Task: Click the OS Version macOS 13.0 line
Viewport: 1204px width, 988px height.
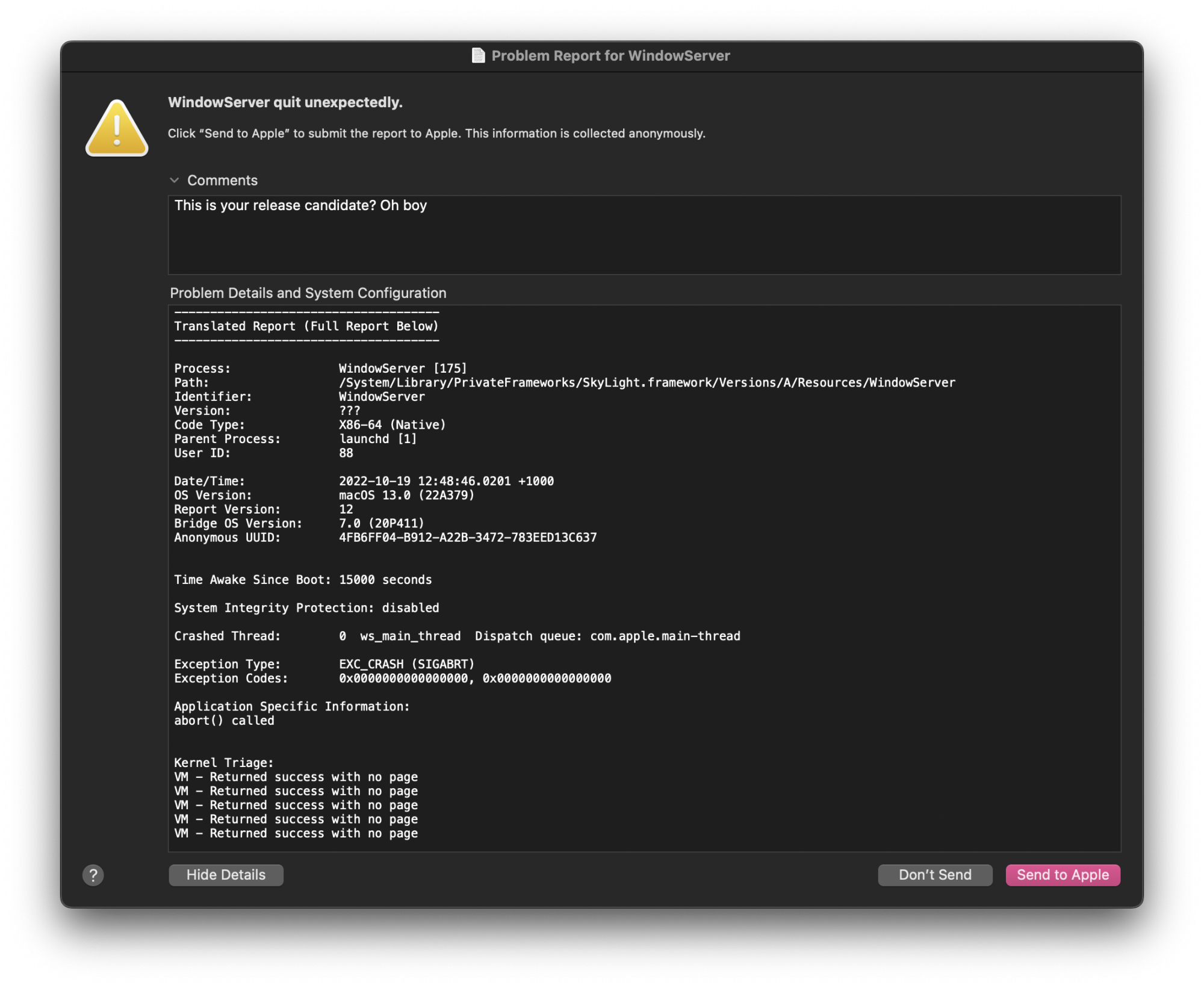Action: 406,496
